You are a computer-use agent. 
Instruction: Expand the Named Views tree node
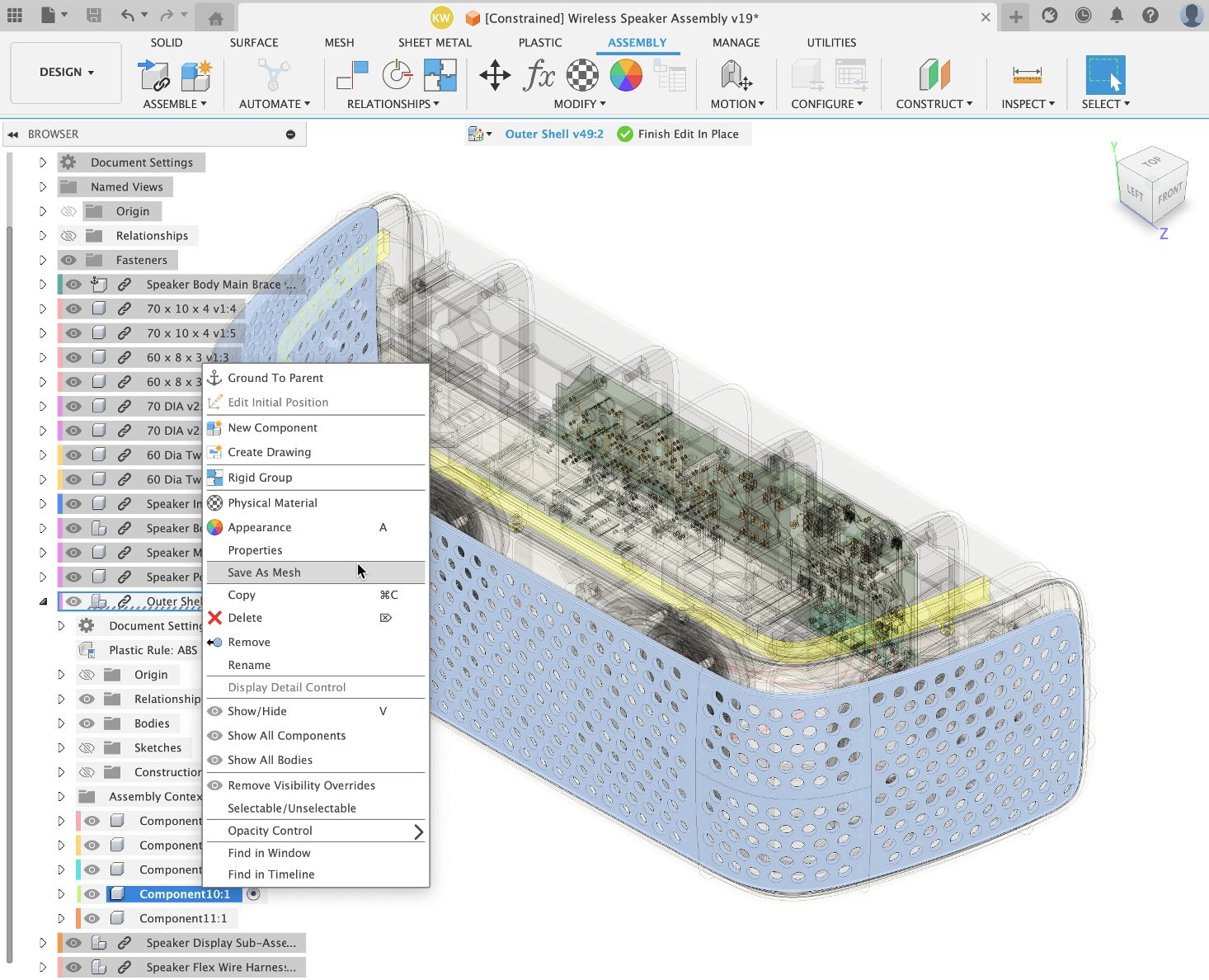pos(43,187)
